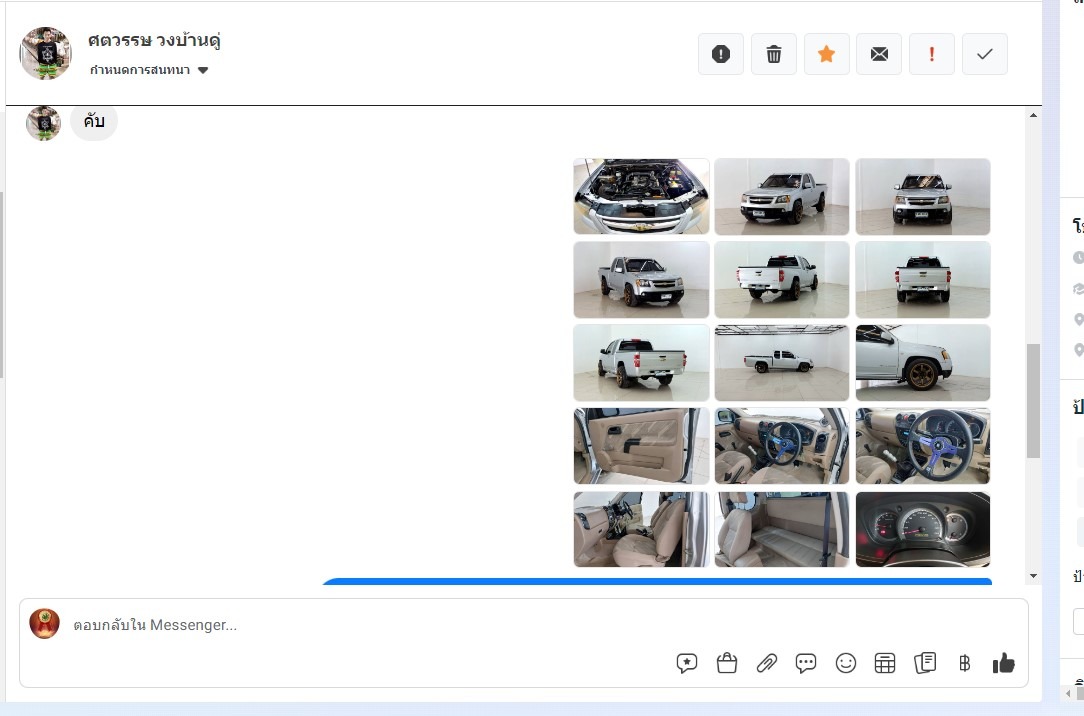
Task: Click the baht payment request icon
Action: coord(964,663)
